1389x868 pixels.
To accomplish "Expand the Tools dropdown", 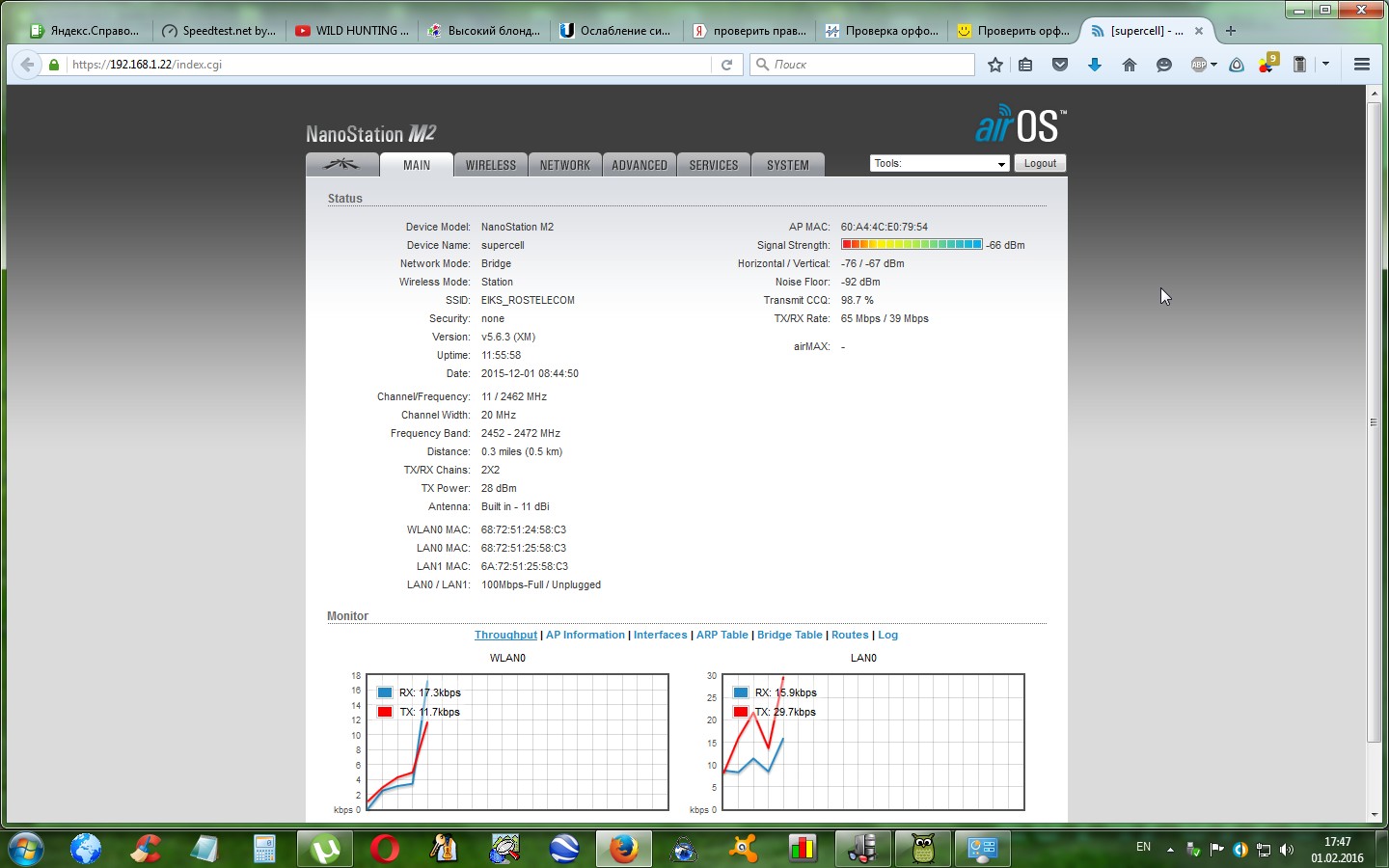I will [x=940, y=164].
